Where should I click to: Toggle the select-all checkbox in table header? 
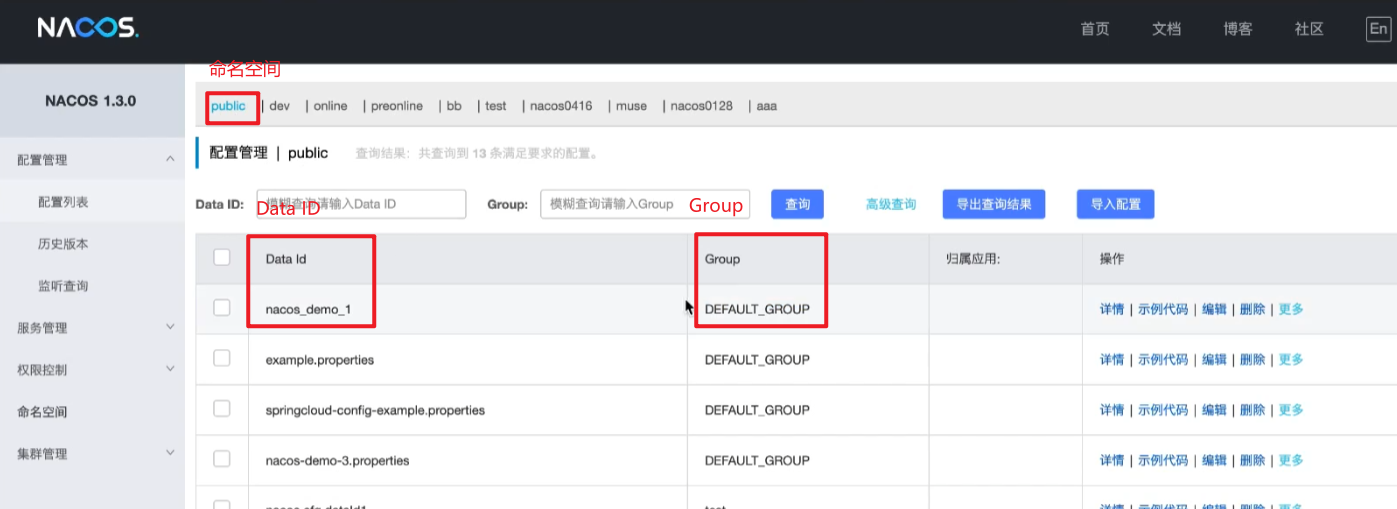click(x=222, y=258)
